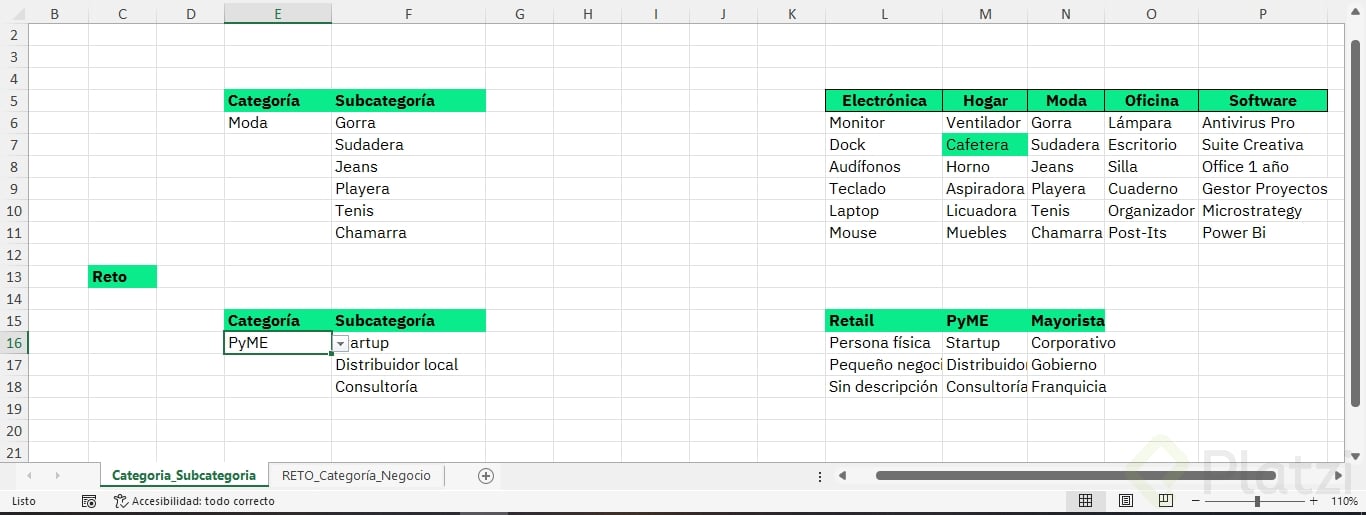Image resolution: width=1366 pixels, height=515 pixels.
Task: Select column F header
Action: (408, 14)
